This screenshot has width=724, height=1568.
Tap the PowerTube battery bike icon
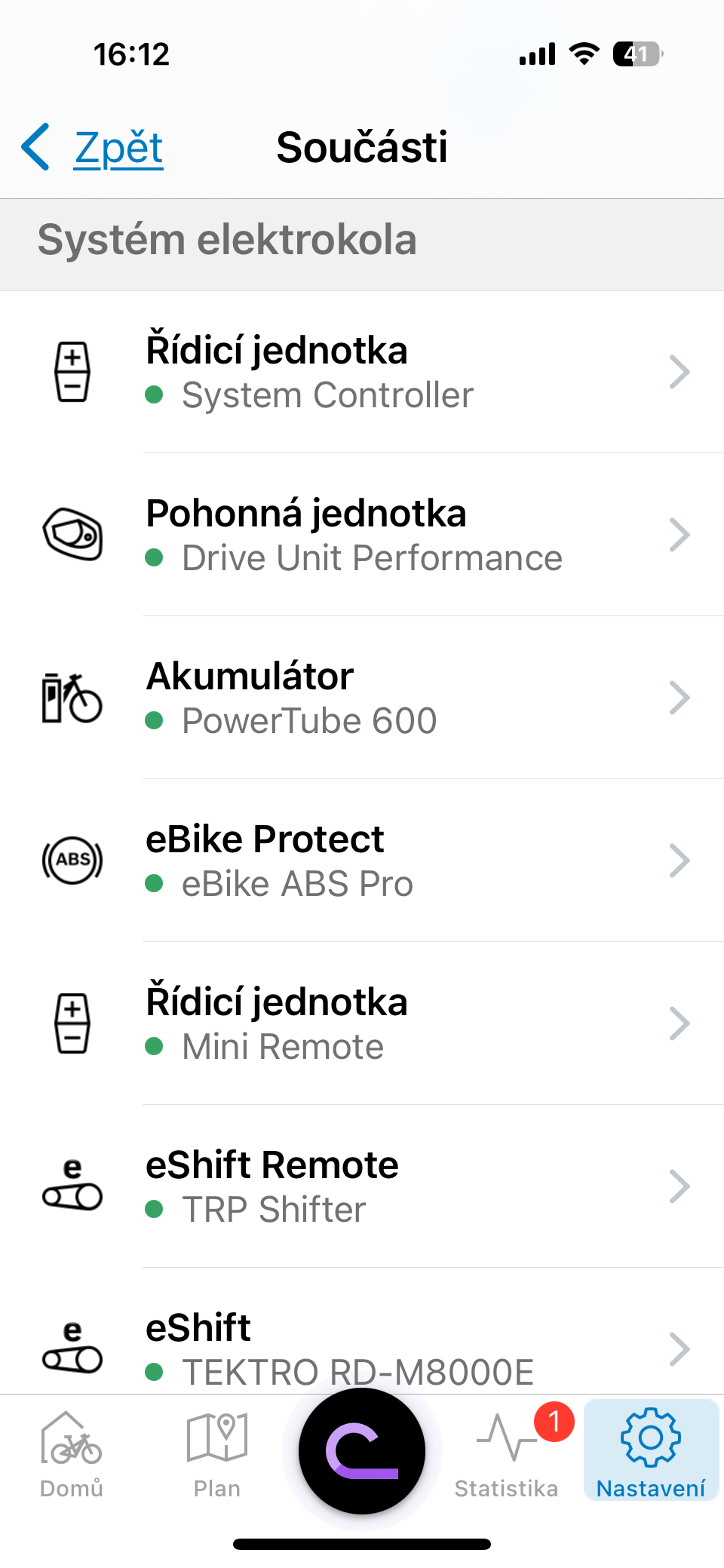click(72, 698)
